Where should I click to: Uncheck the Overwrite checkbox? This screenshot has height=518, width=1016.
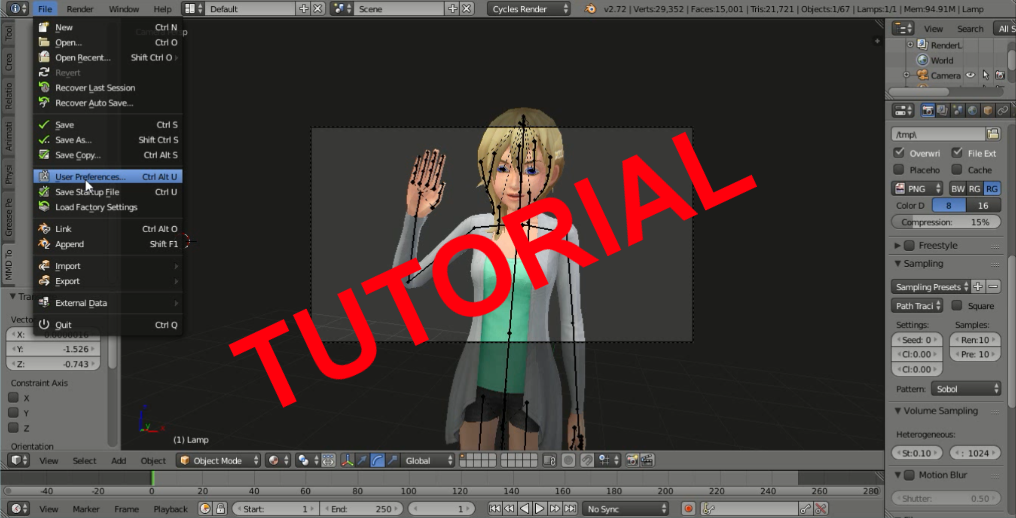[x=899, y=153]
